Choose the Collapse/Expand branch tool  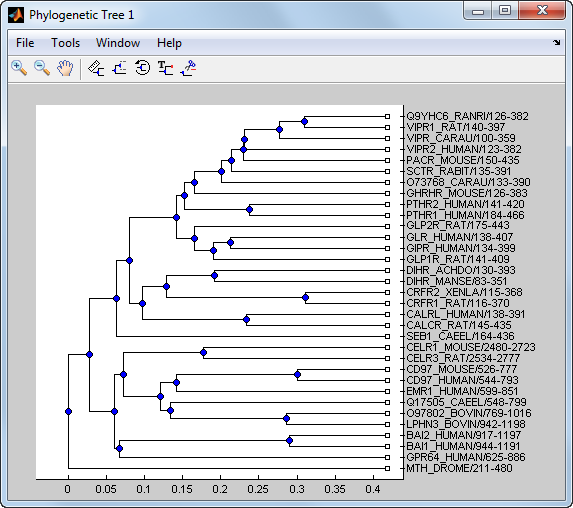(x=119, y=68)
